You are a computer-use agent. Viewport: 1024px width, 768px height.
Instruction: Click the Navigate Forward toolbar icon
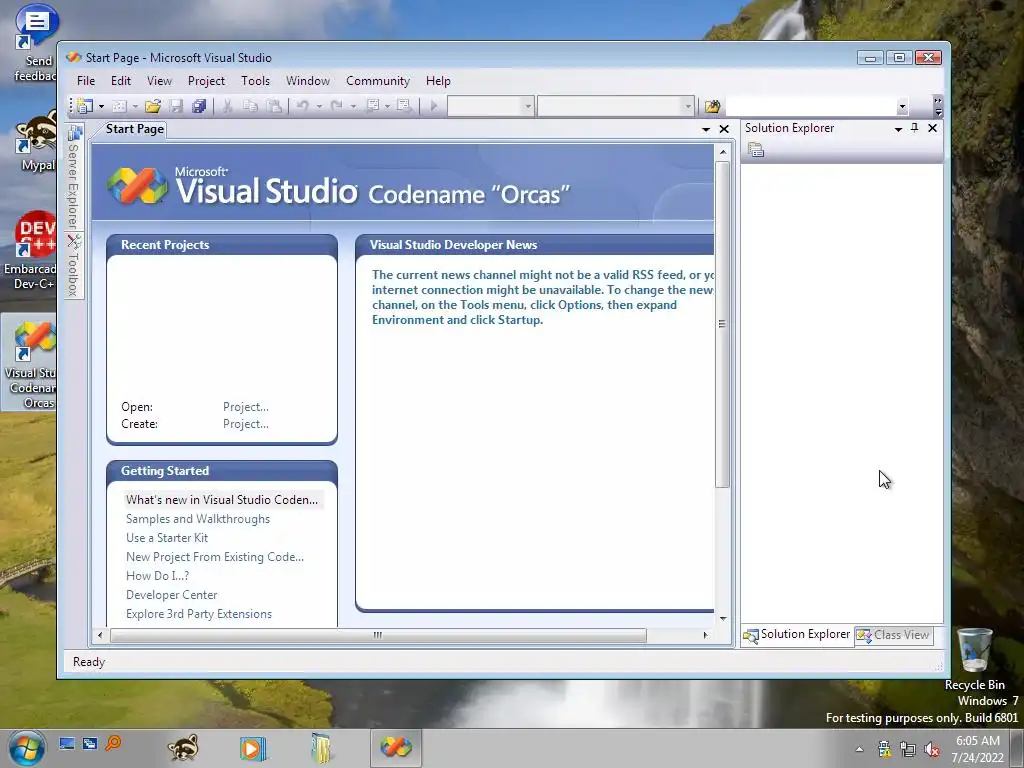click(404, 106)
